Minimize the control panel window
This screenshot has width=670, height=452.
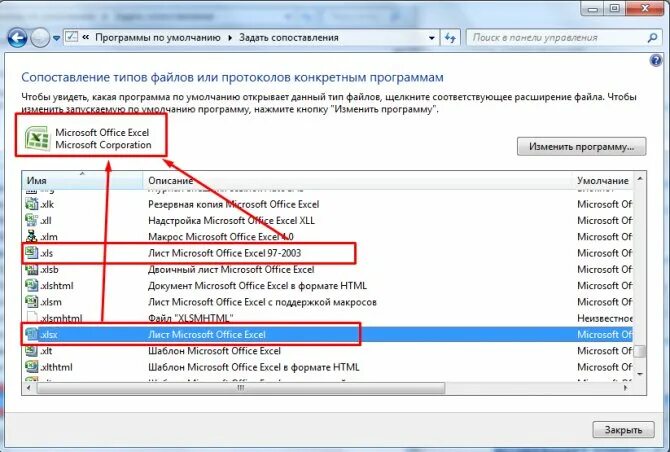(x=593, y=9)
